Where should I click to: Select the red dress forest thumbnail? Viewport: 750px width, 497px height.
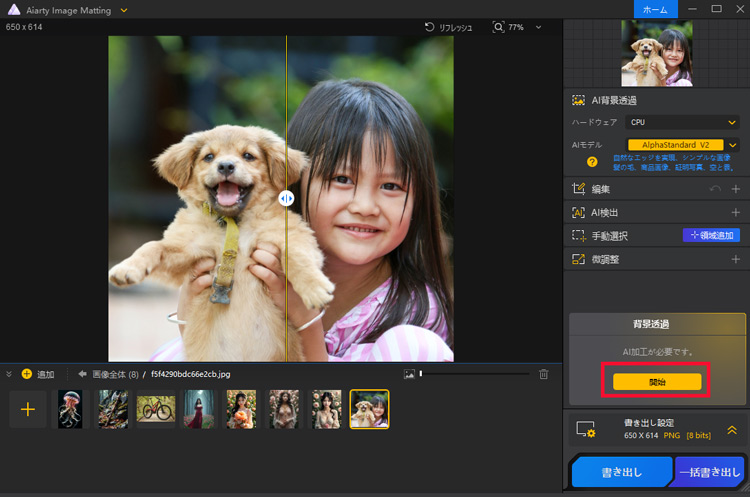[x=199, y=409]
